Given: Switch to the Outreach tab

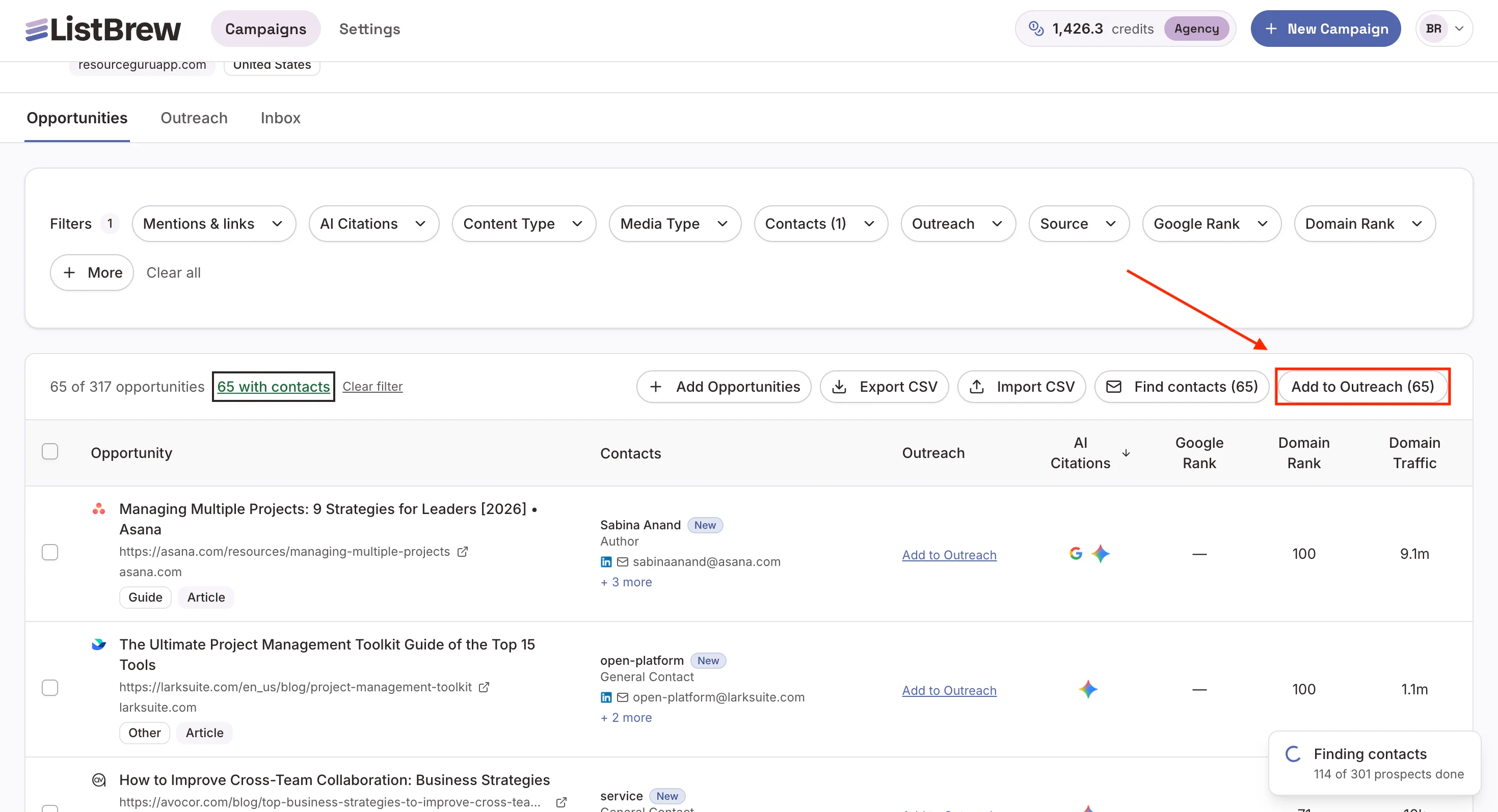Looking at the screenshot, I should coord(194,118).
